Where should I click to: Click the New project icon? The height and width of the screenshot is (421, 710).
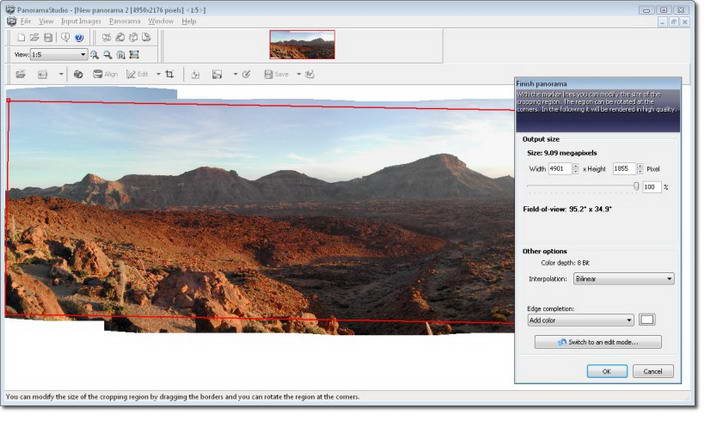(22, 37)
